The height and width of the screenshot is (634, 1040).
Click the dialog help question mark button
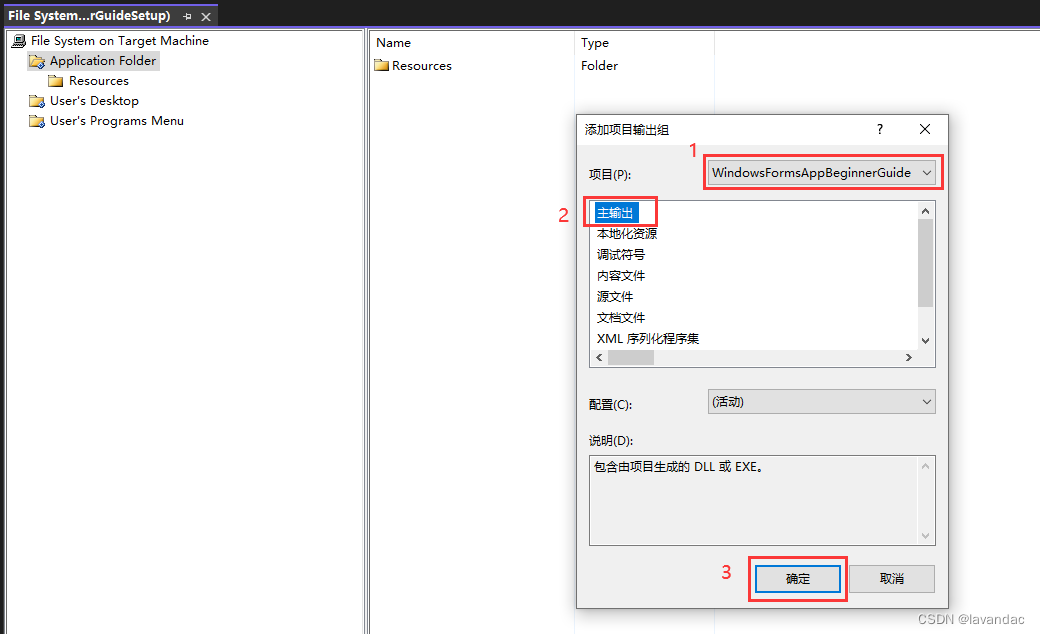coord(880,130)
